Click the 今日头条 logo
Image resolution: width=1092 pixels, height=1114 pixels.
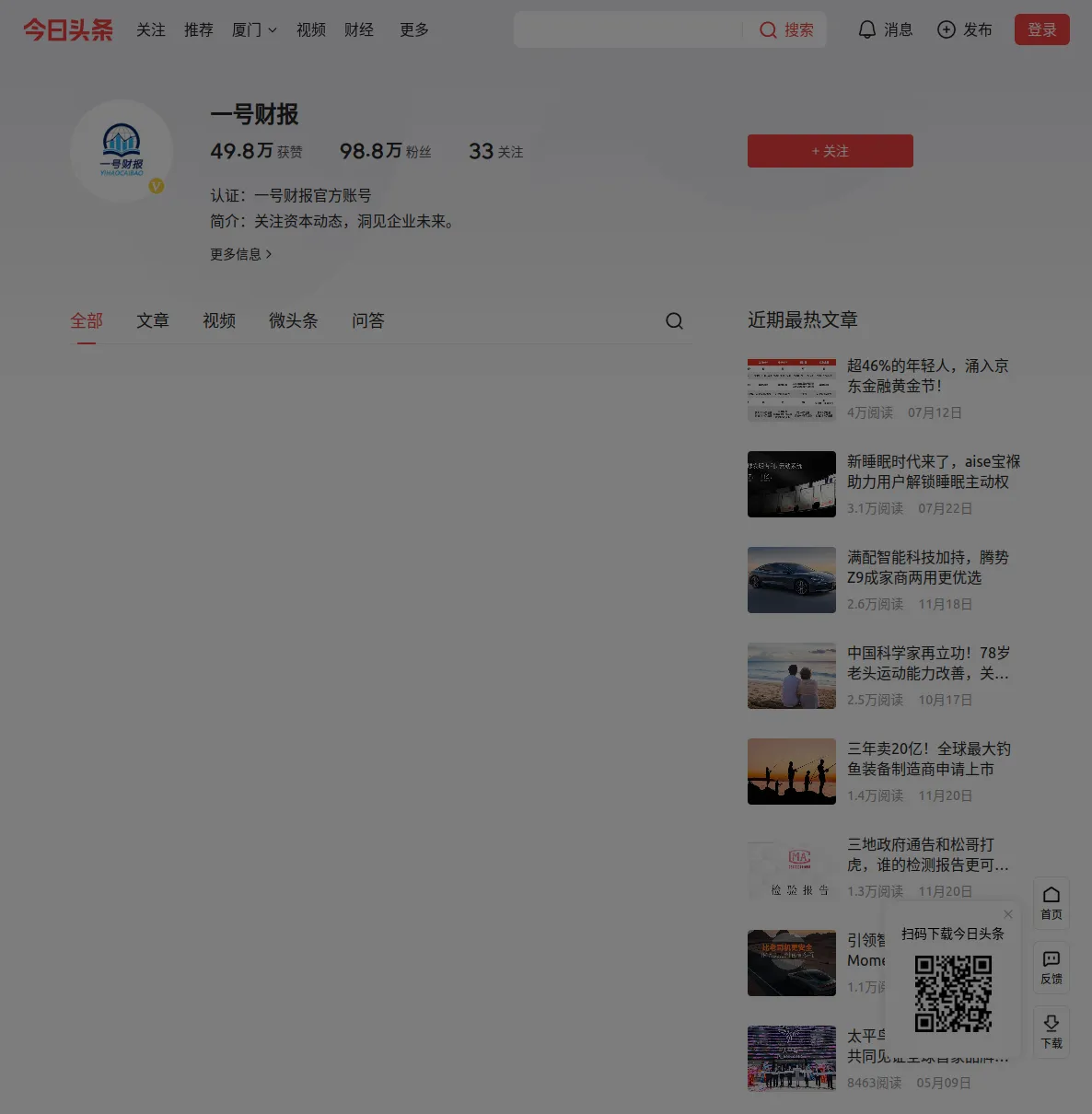point(68,29)
